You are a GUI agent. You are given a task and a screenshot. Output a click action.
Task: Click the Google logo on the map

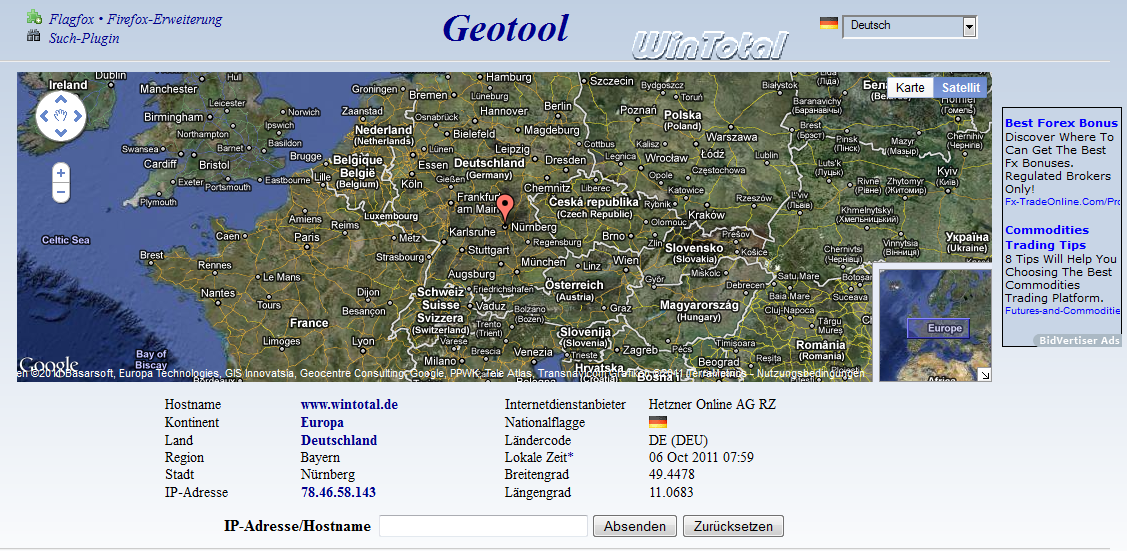(48, 365)
